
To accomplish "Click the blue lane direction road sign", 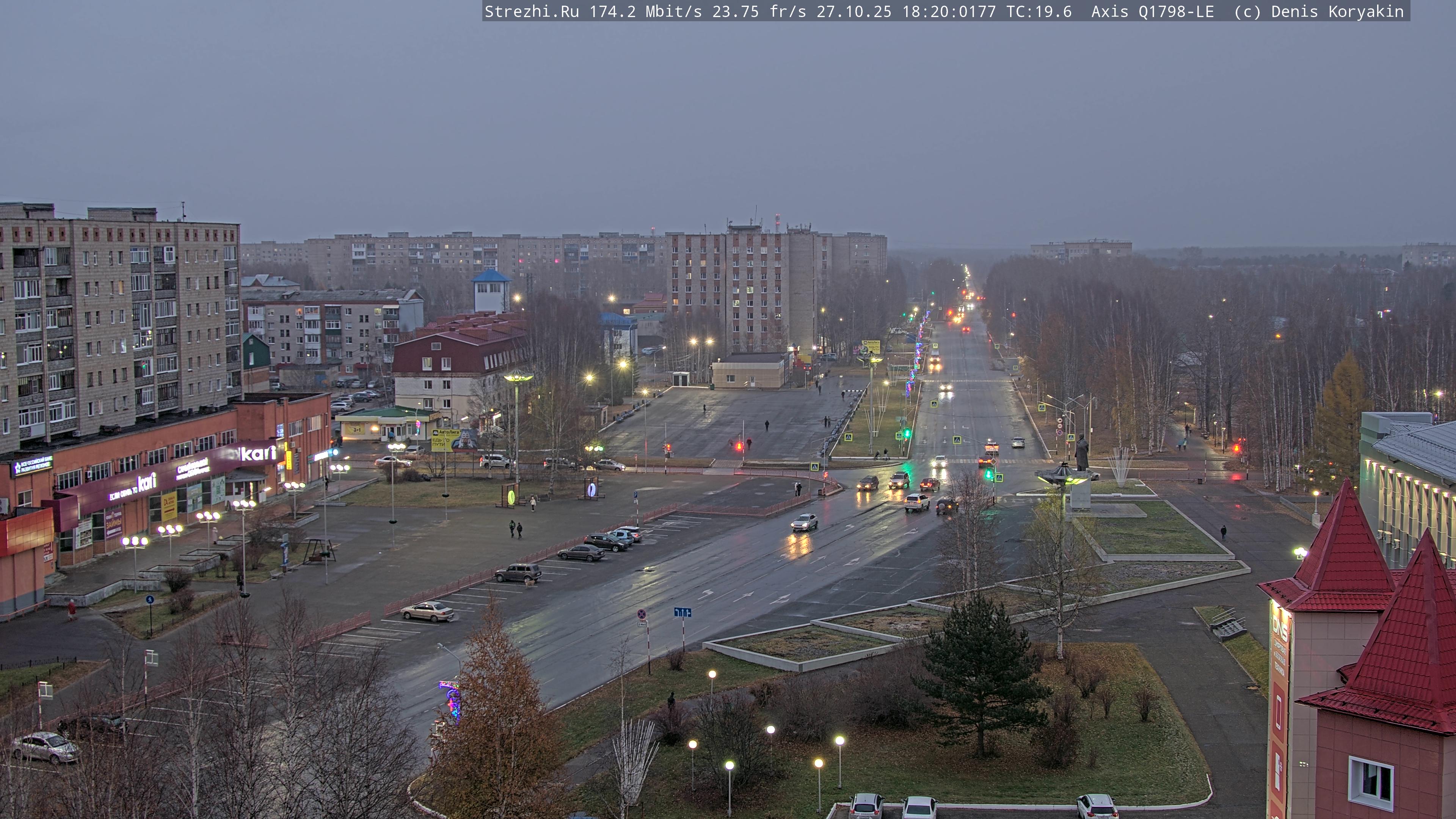I will (682, 612).
